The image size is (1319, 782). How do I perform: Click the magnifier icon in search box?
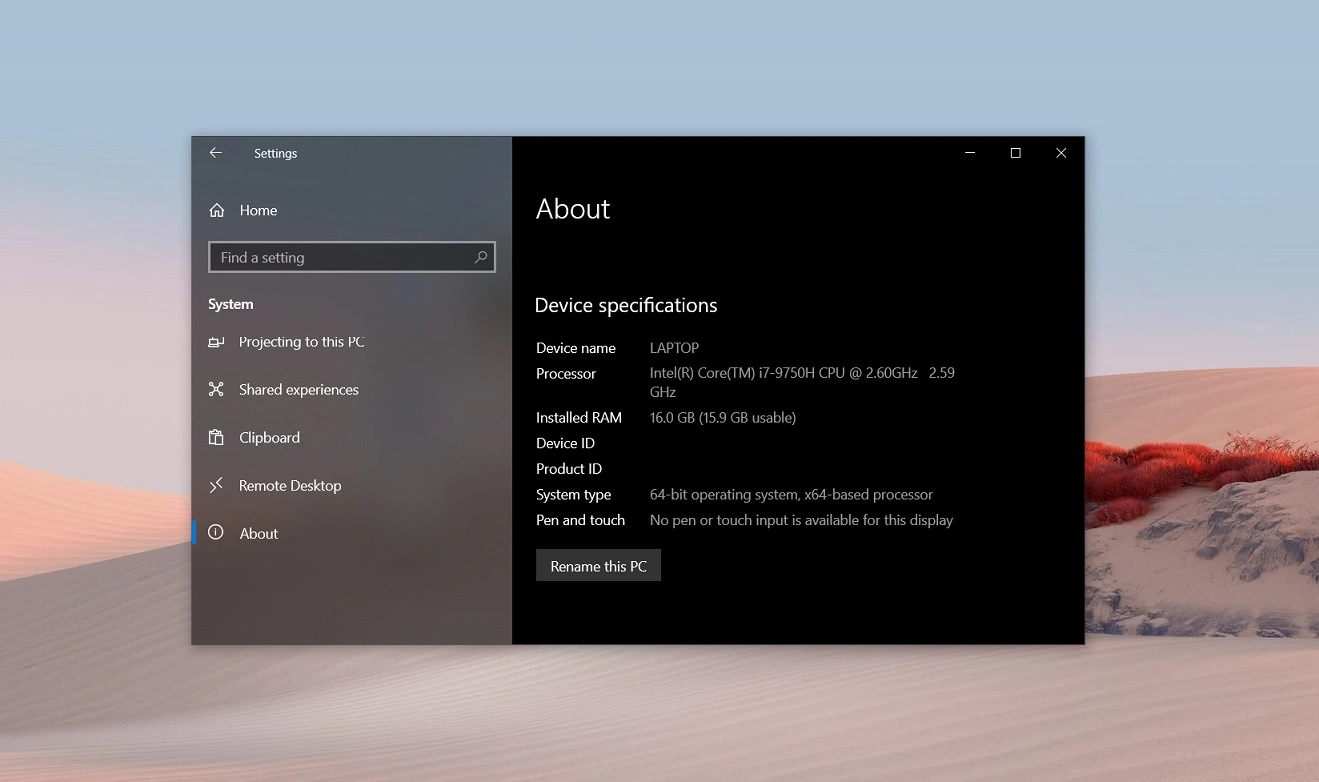(481, 257)
